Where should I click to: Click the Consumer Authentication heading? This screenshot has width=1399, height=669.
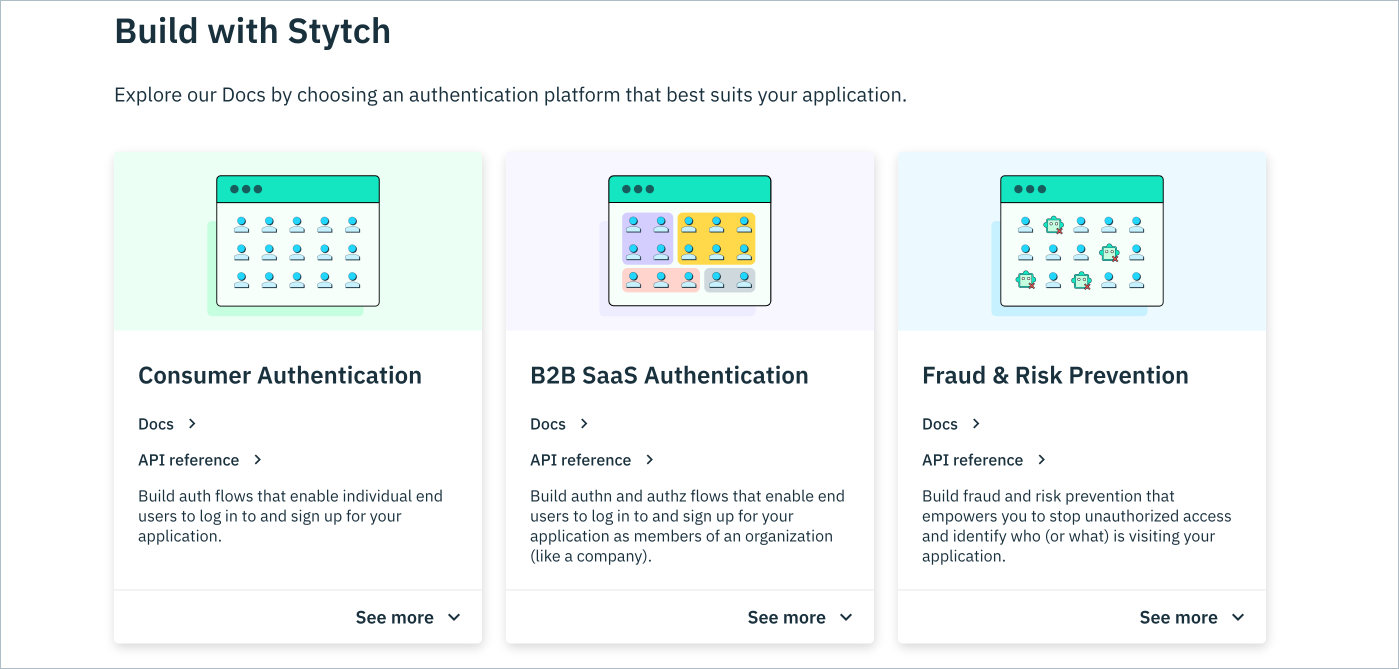pos(280,375)
